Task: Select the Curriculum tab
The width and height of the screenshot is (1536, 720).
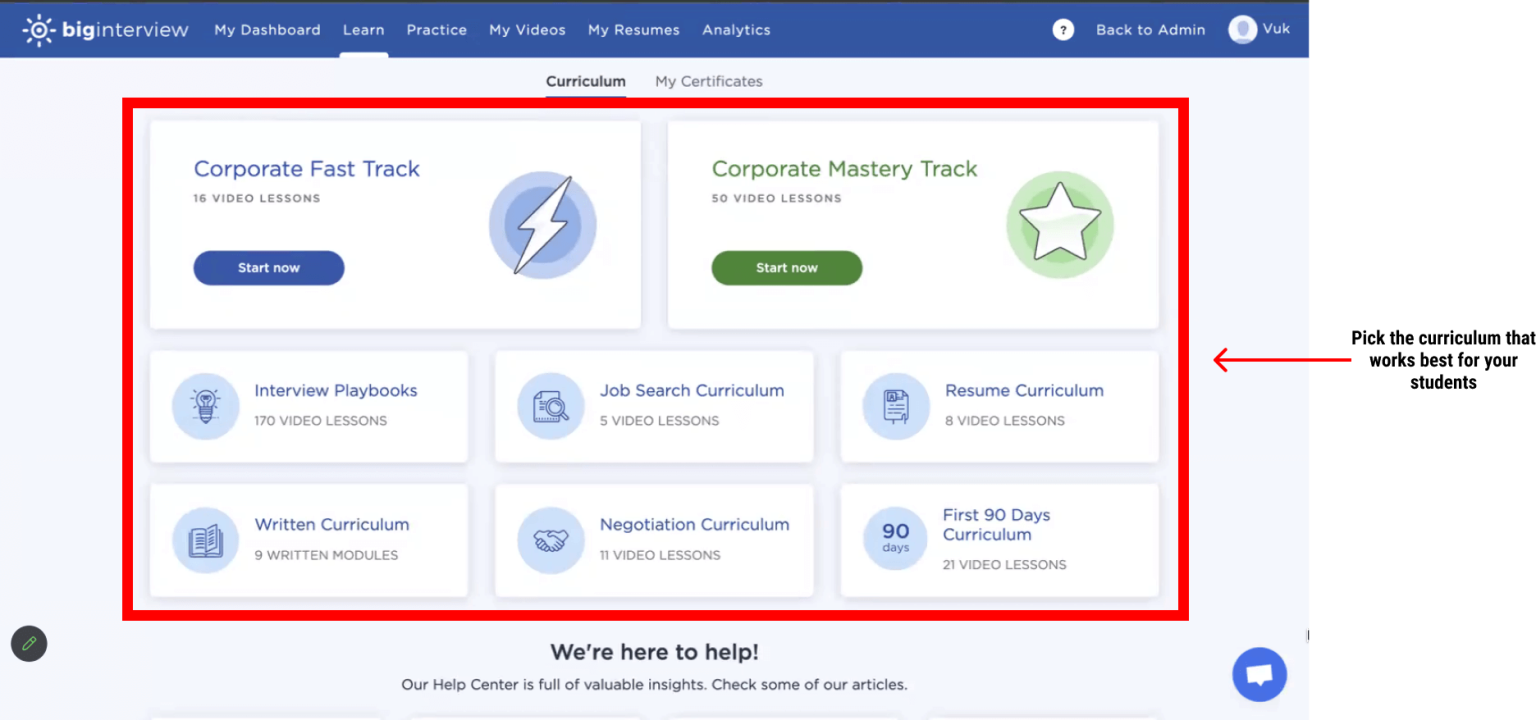Action: [x=585, y=82]
